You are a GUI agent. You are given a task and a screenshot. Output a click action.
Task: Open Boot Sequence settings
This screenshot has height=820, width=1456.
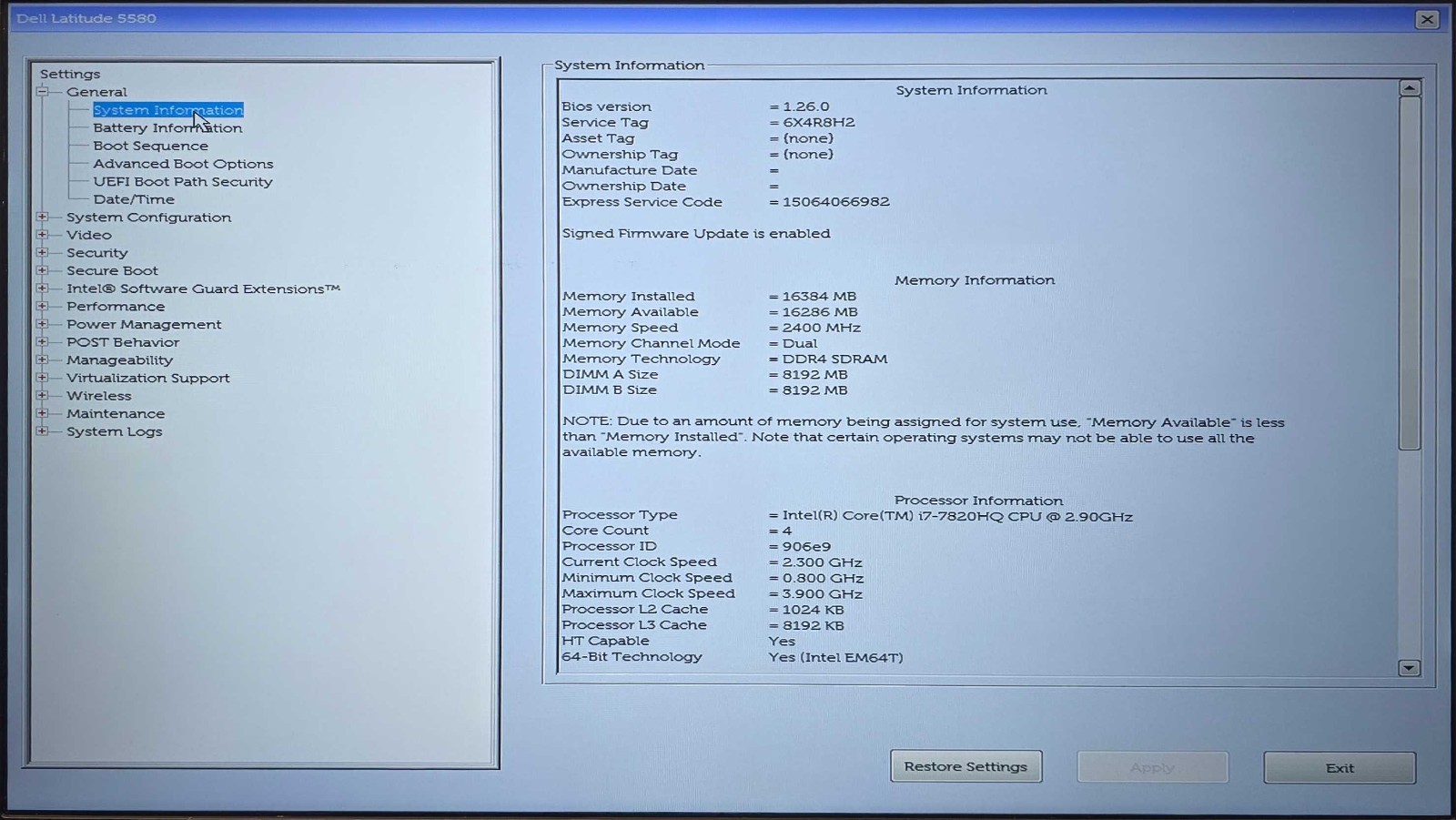click(x=150, y=146)
